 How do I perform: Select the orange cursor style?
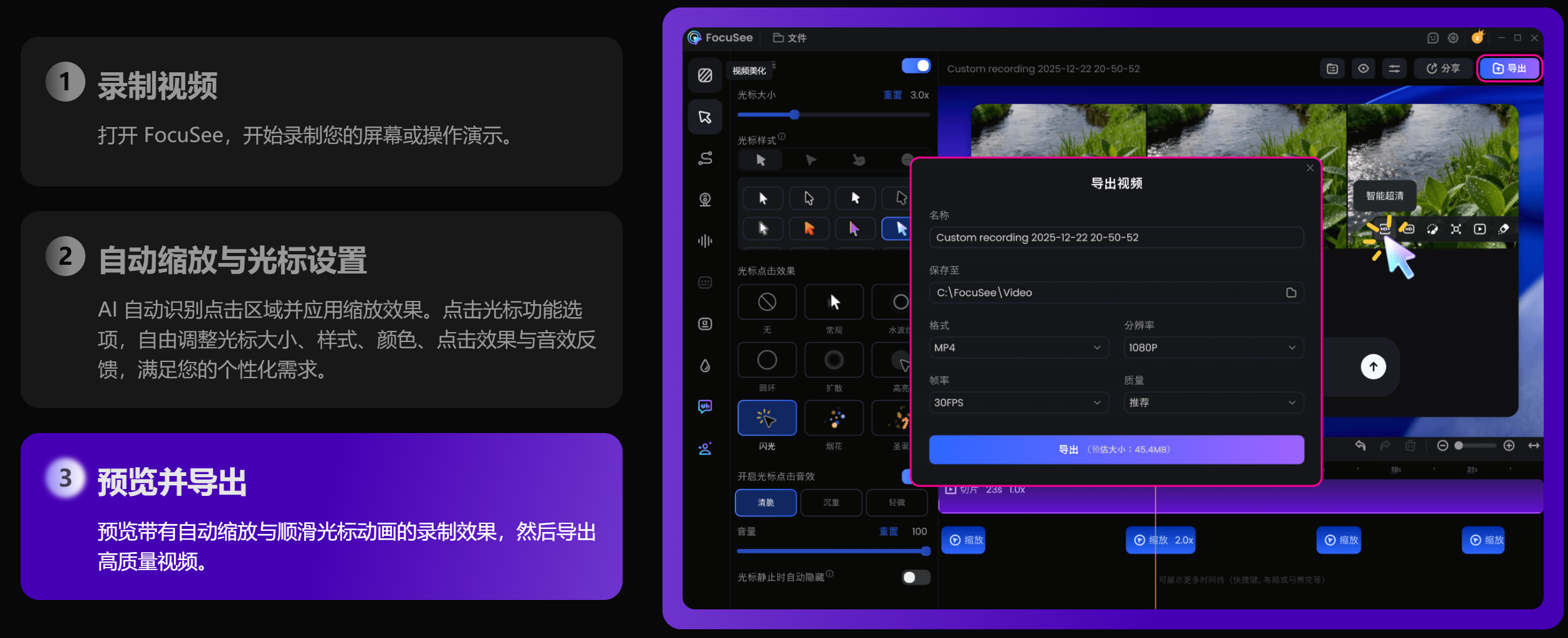809,229
